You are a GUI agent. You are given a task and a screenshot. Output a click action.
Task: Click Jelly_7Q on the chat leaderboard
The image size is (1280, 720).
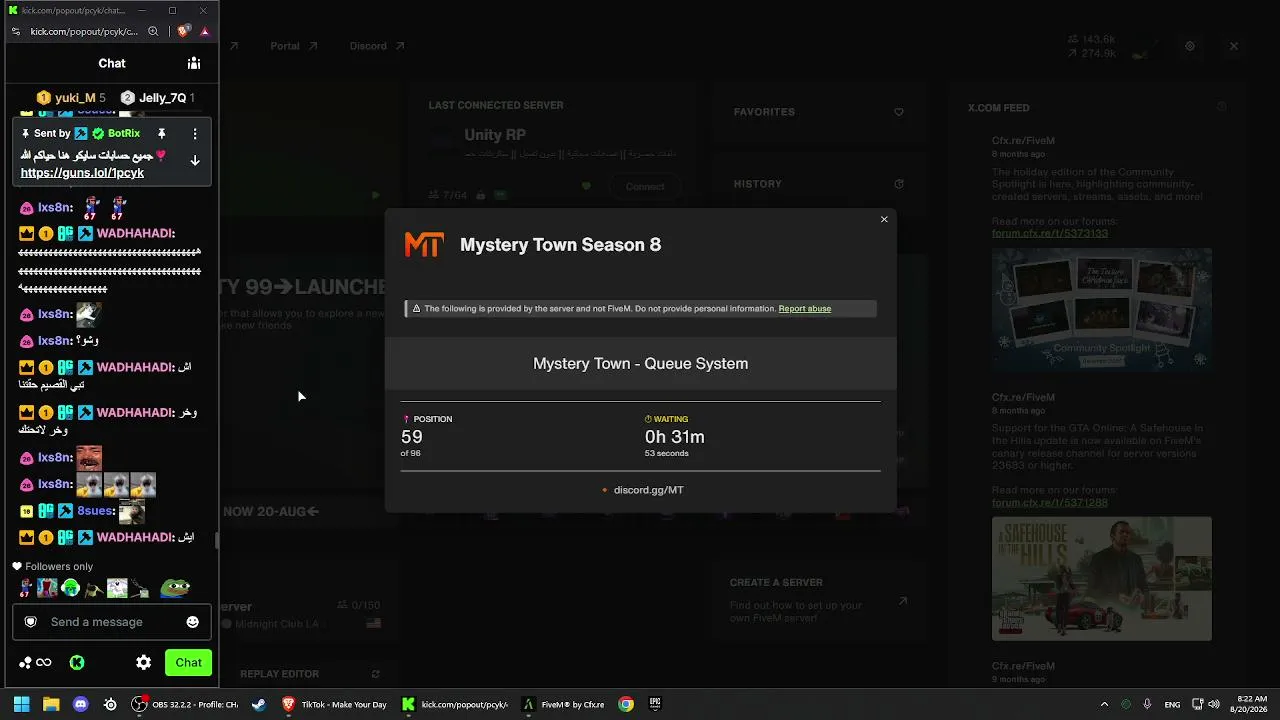(162, 98)
